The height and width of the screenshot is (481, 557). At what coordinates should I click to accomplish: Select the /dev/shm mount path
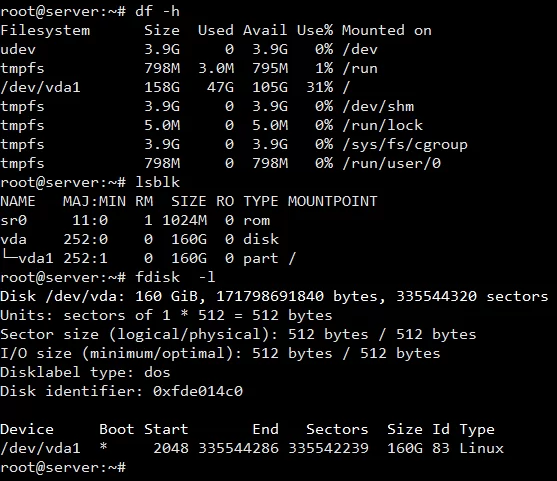click(x=378, y=106)
